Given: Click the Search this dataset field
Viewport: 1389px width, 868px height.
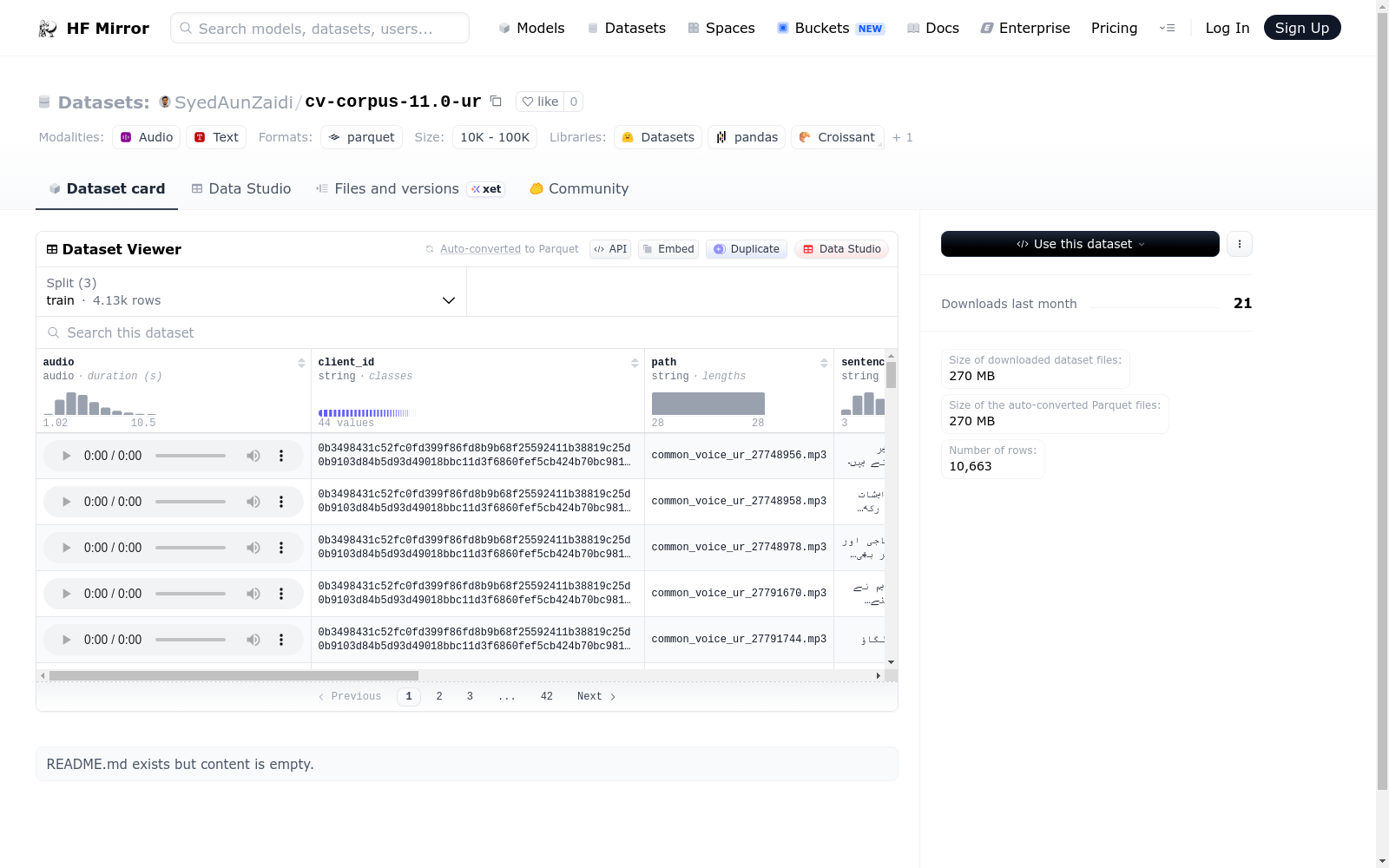Looking at the screenshot, I should click(x=467, y=332).
